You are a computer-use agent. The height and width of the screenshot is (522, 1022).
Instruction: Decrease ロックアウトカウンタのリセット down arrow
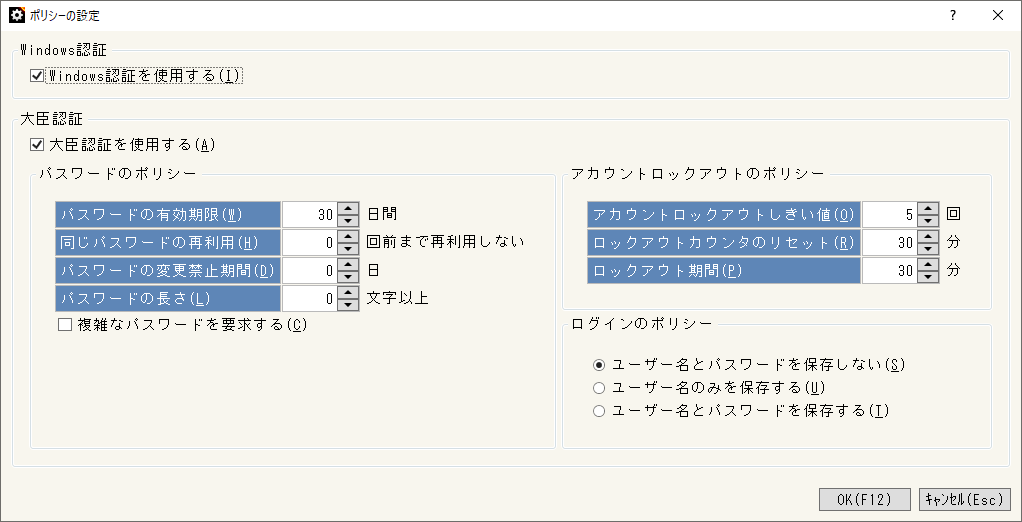coord(928,248)
